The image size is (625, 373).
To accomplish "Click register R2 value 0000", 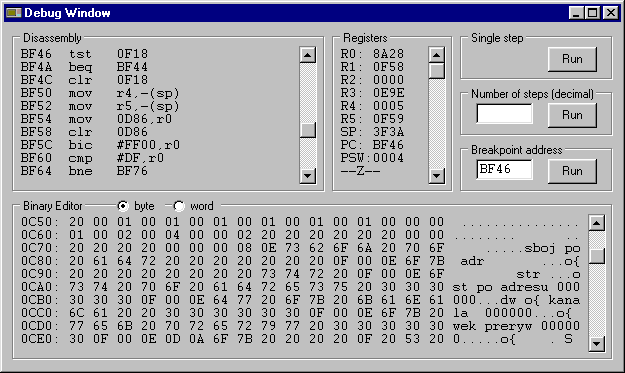I will [x=389, y=80].
